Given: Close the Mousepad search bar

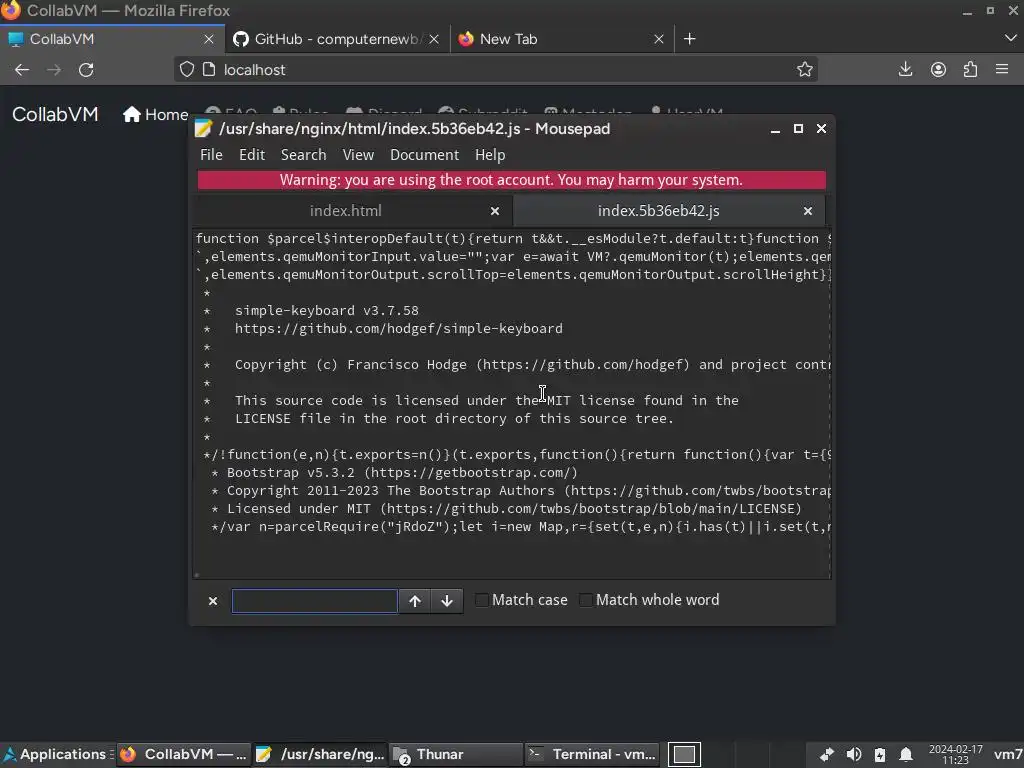Looking at the screenshot, I should (213, 601).
